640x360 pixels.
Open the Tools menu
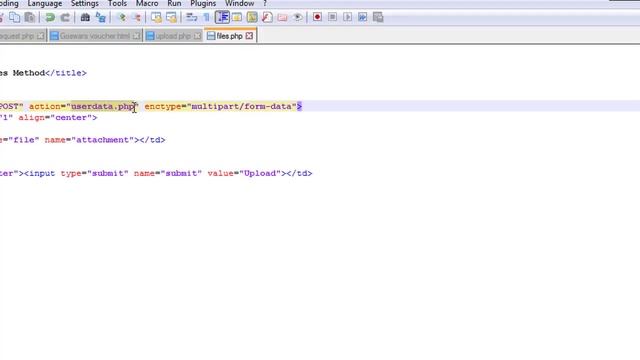[117, 3]
